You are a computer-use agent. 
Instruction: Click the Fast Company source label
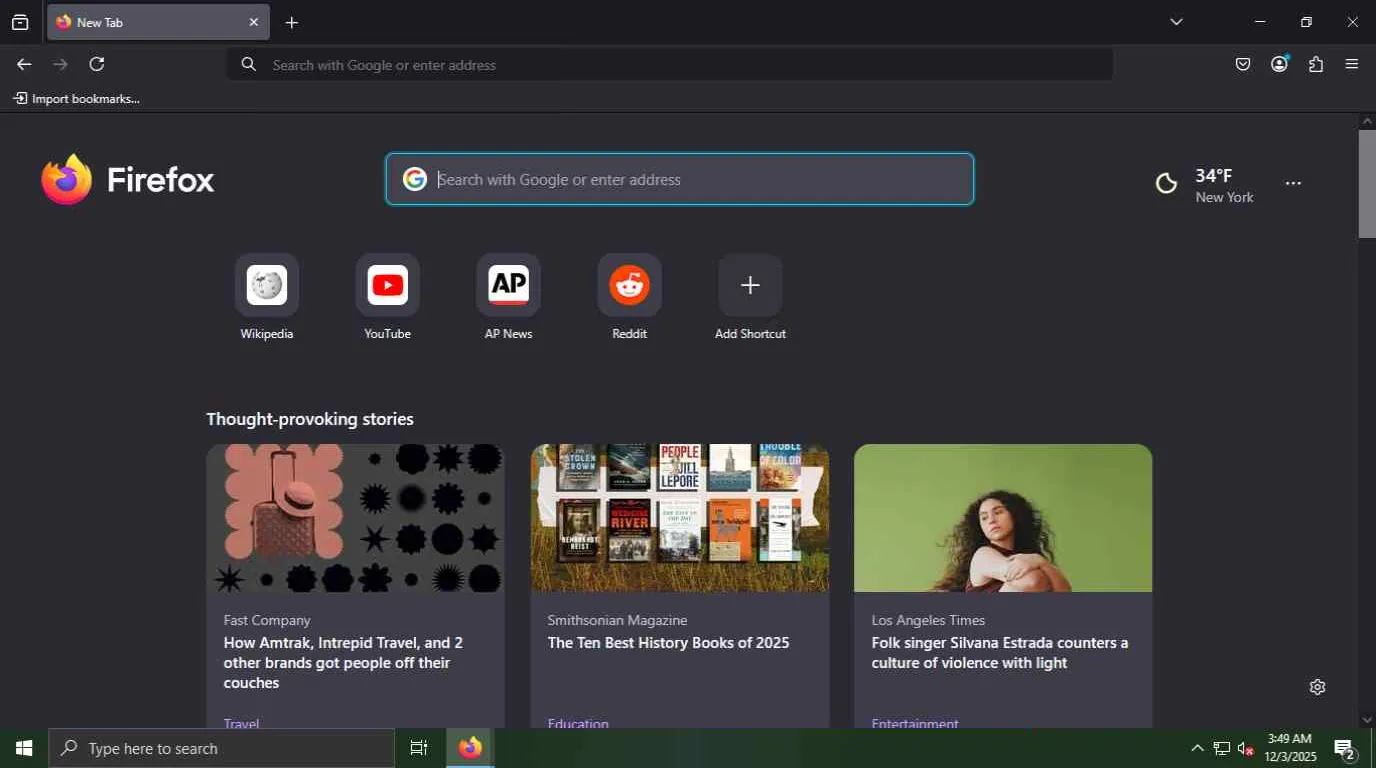(267, 620)
